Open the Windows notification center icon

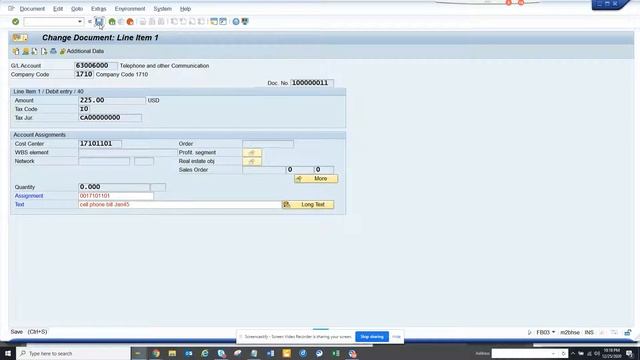pos(629,353)
